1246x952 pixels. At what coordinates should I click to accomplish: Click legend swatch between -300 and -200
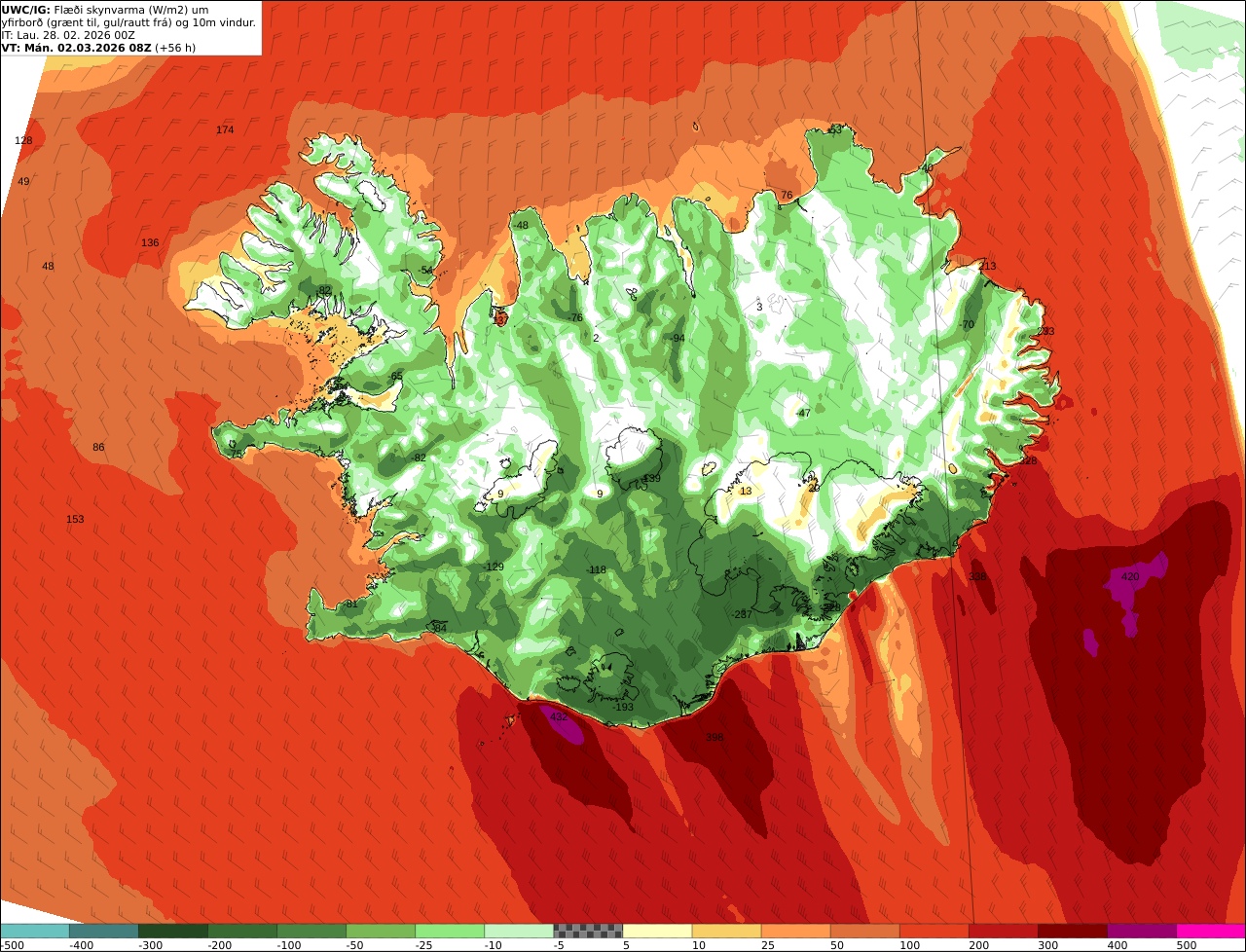pyautogui.click(x=172, y=931)
